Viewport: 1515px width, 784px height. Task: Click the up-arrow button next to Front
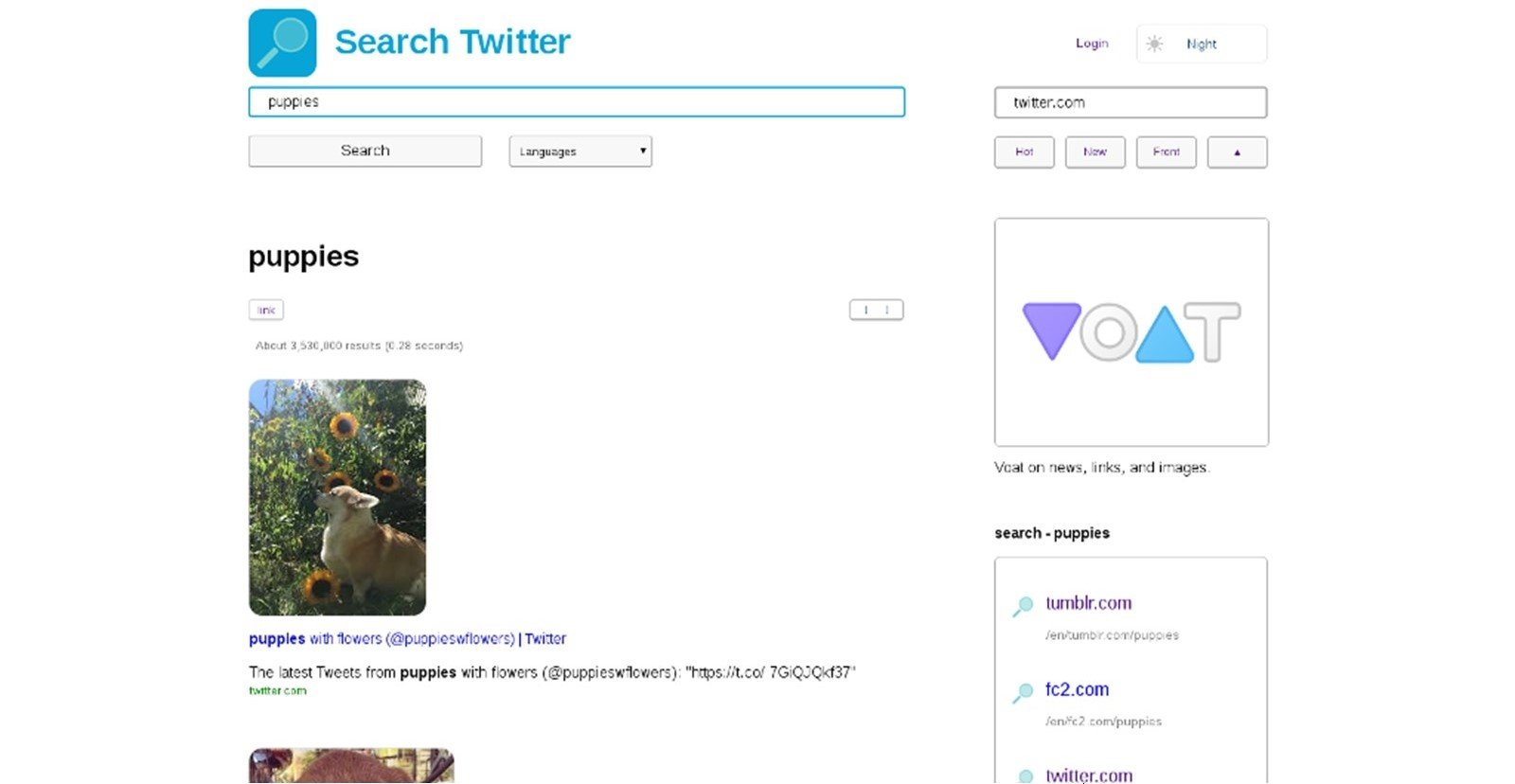click(1237, 152)
